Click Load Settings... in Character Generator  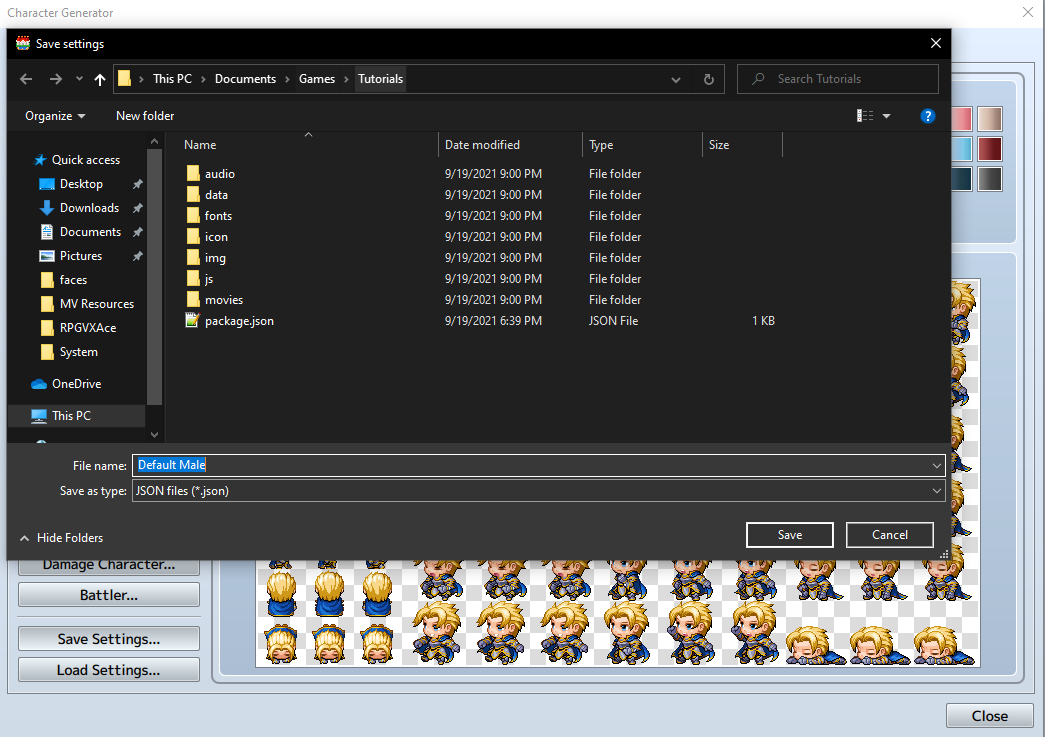click(109, 670)
